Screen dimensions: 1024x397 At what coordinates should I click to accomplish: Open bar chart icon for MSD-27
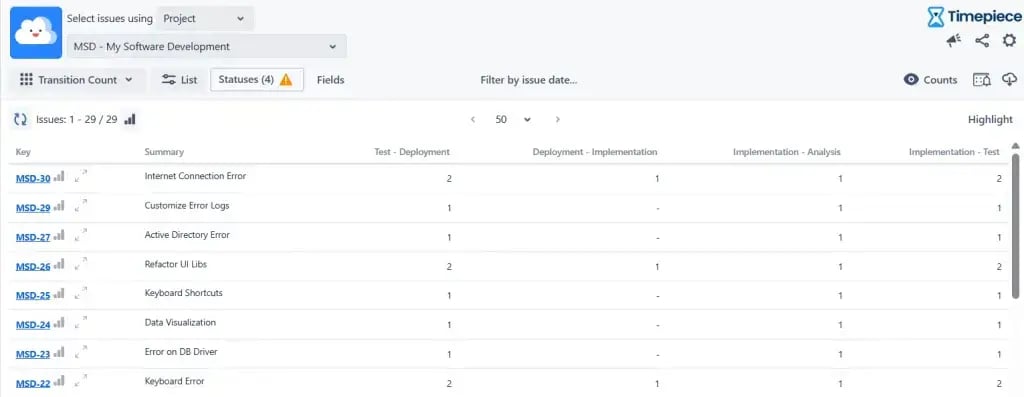point(59,235)
